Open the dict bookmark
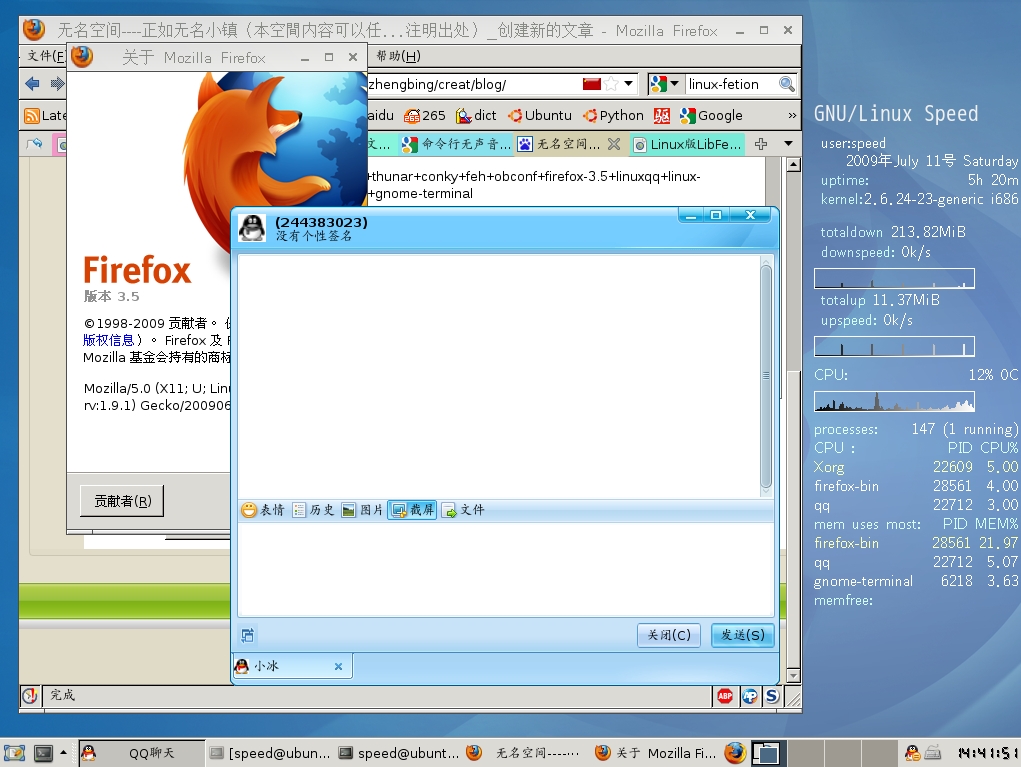1021x767 pixels. [x=476, y=116]
